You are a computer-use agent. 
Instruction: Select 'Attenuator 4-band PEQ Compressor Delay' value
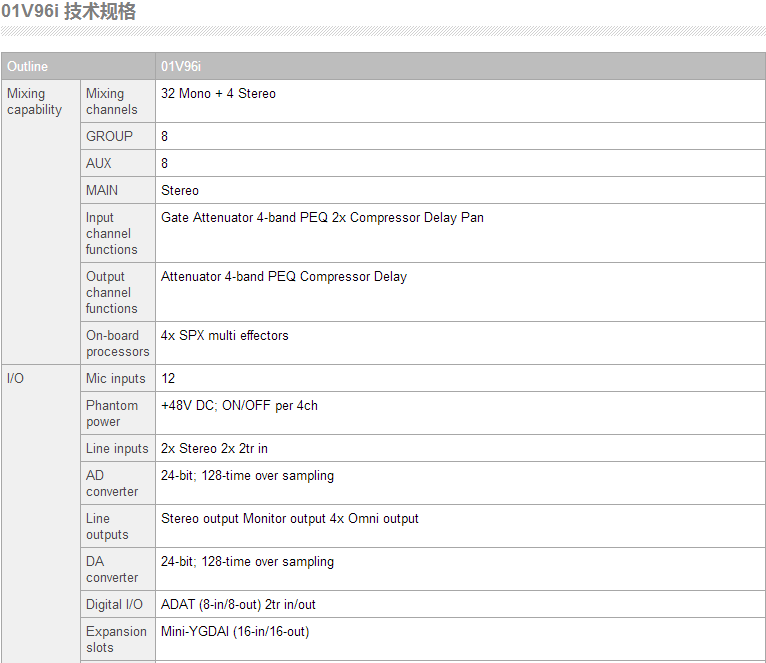(x=284, y=277)
